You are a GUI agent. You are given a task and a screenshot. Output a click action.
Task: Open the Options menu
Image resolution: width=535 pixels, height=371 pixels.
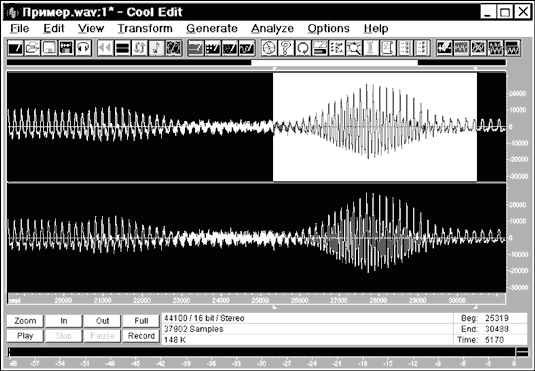(329, 28)
